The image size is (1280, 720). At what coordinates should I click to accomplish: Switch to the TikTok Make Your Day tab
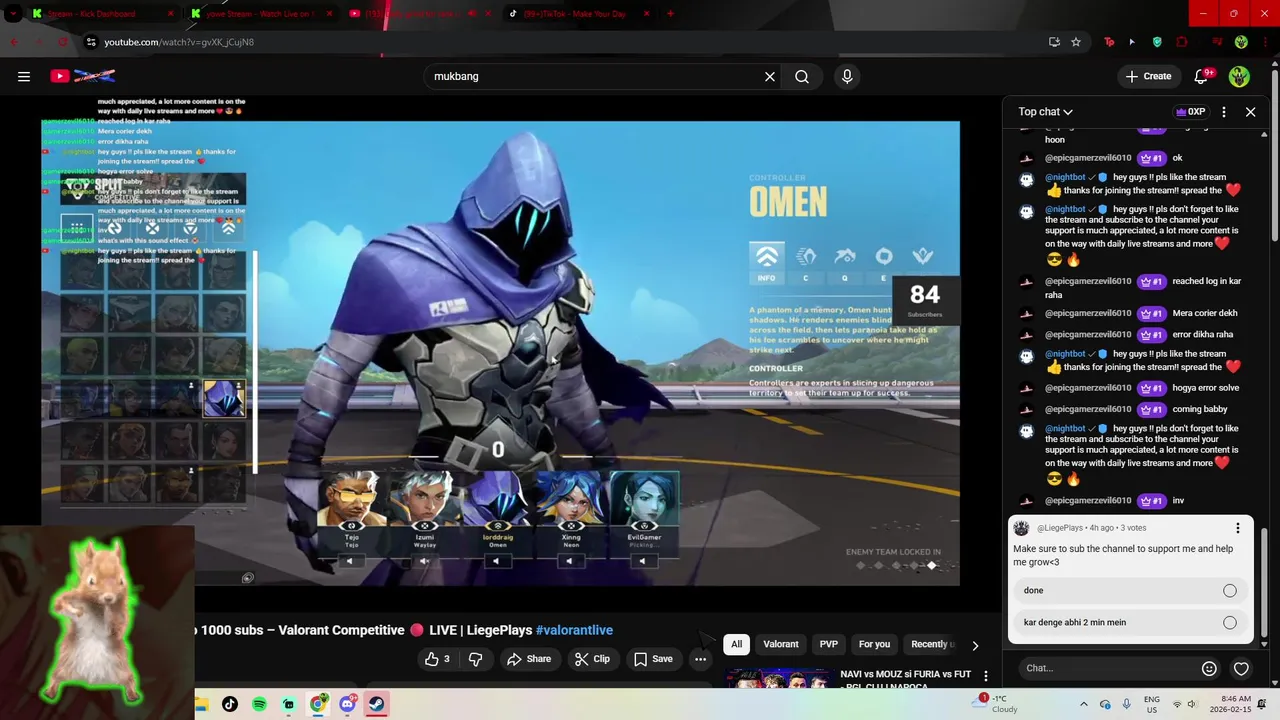click(575, 14)
